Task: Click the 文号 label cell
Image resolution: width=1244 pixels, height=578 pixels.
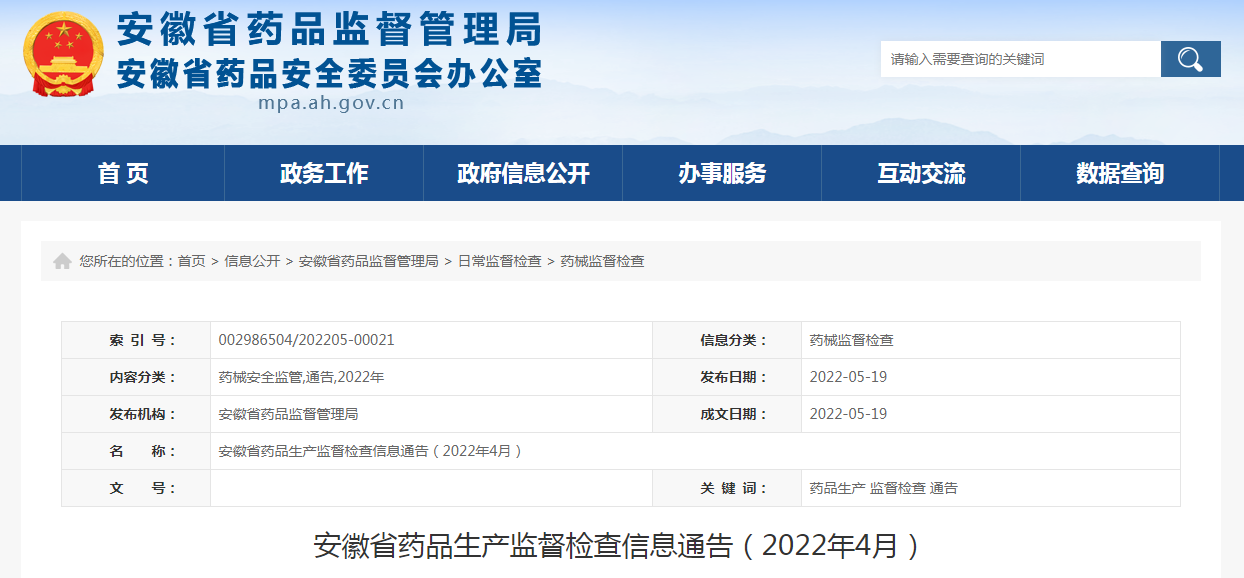Action: (136, 488)
